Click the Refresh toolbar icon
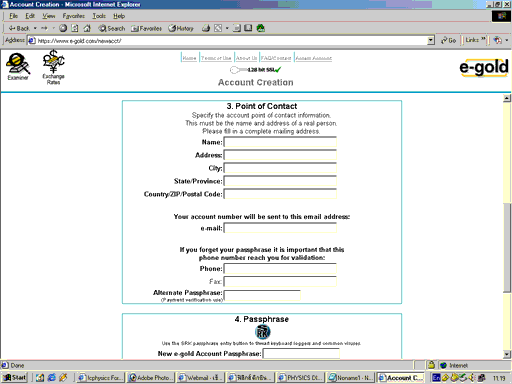The width and height of the screenshot is (512, 384). point(75,28)
